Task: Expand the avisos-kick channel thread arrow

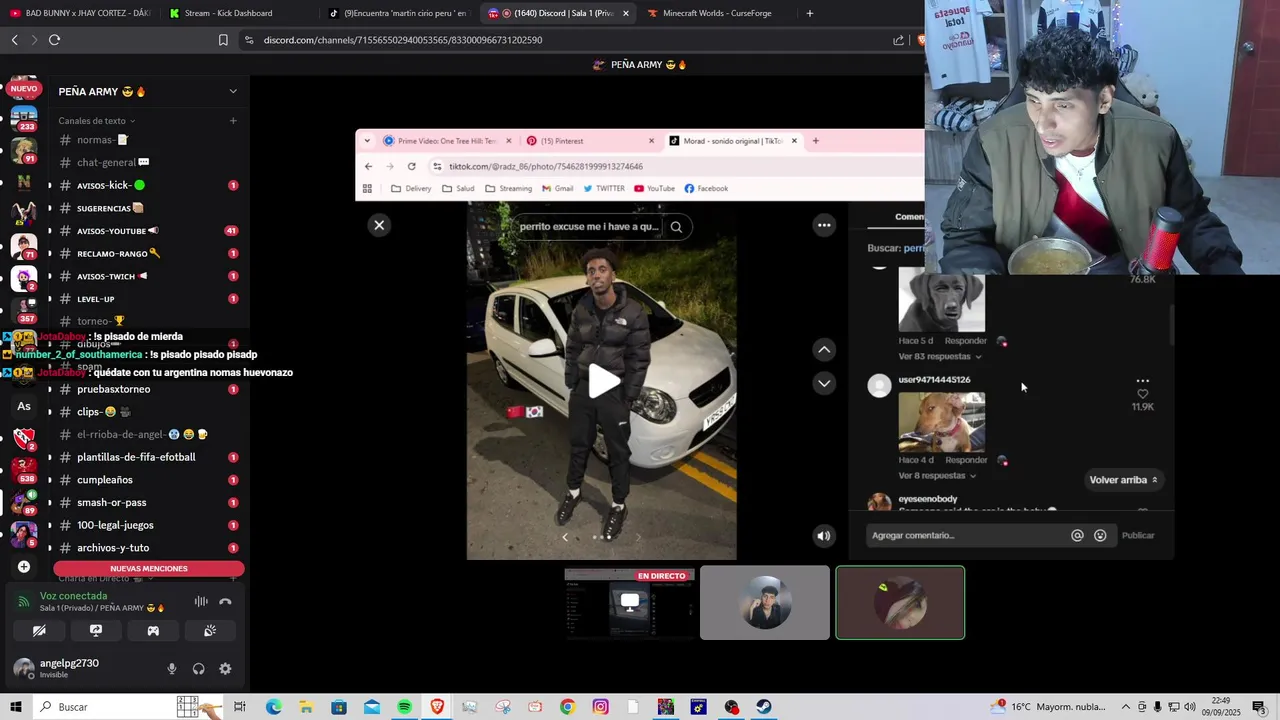Action: coord(49,185)
